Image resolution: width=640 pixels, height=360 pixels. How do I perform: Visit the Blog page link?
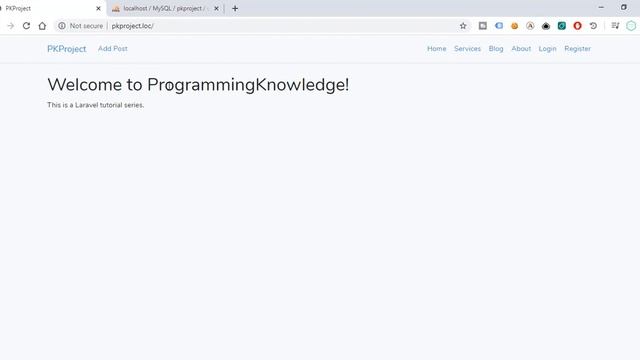tap(496, 49)
